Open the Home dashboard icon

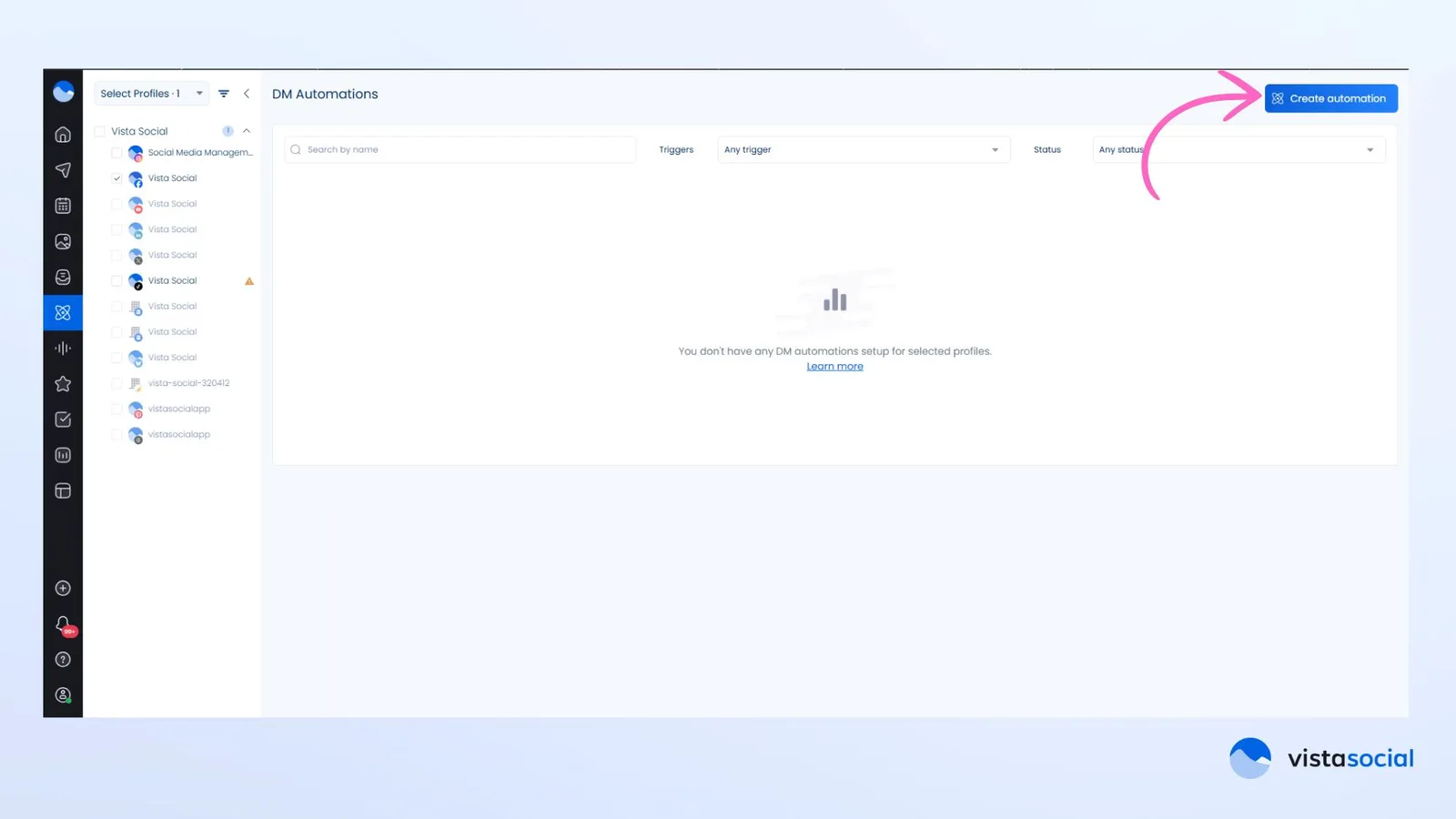63,135
